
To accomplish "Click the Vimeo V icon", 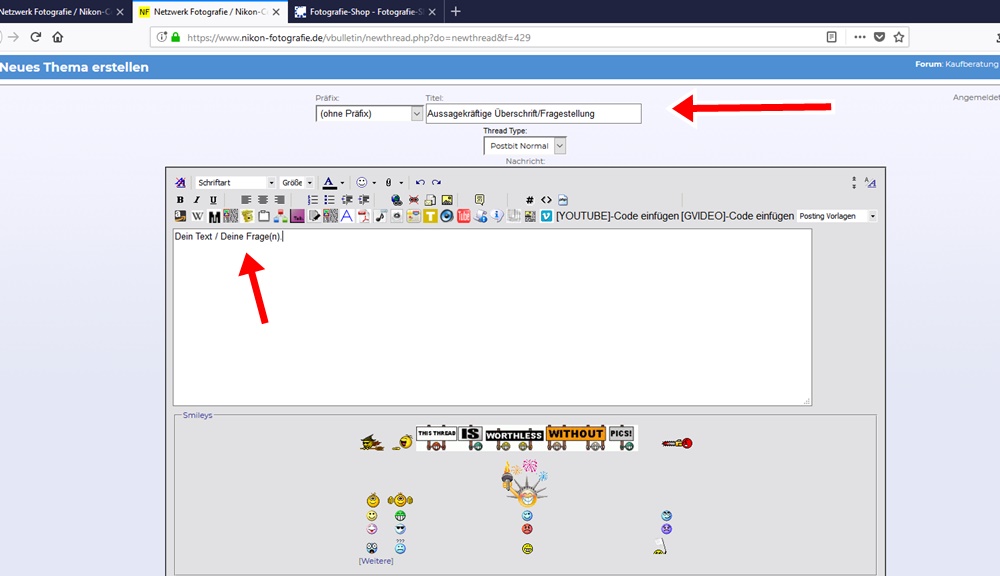I will click(547, 216).
